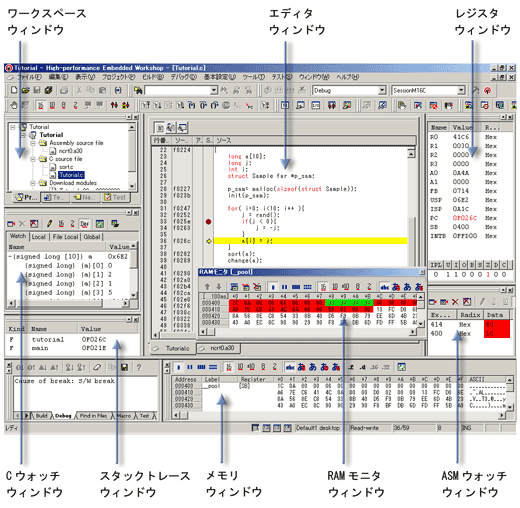Click the Print icon in toolbar
The image size is (520, 508).
tap(64, 90)
